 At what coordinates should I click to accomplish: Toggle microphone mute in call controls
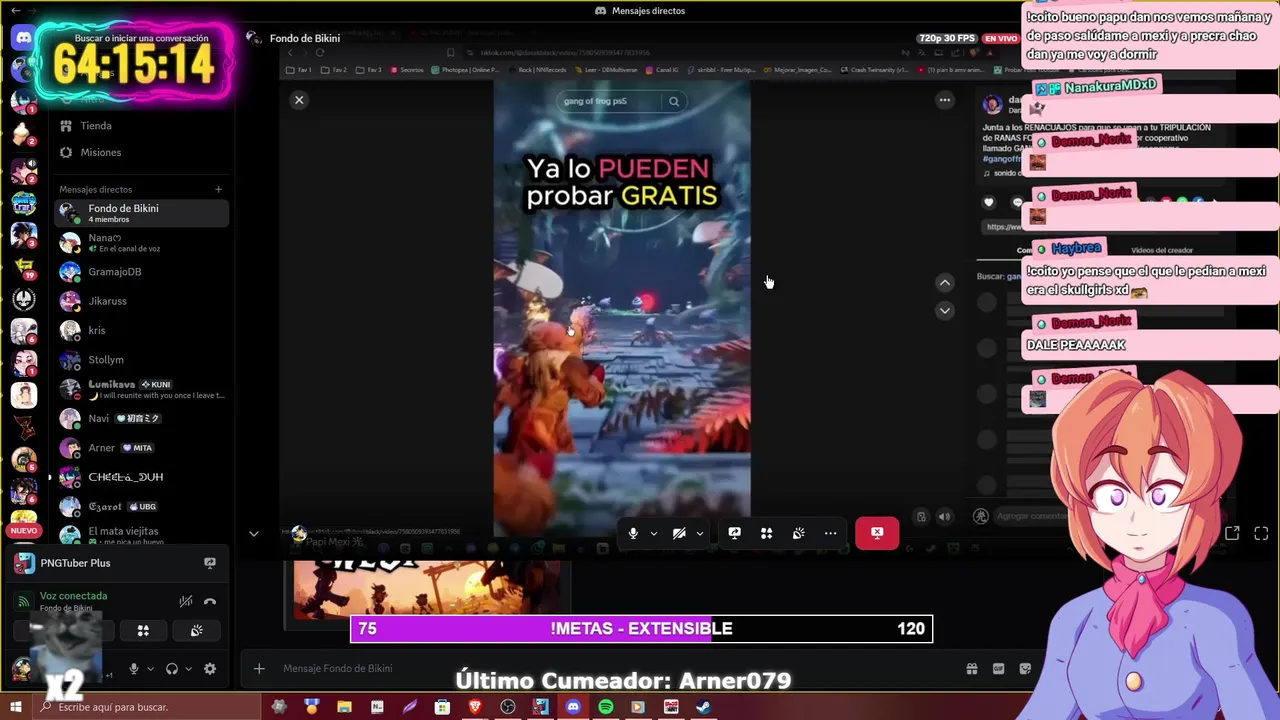click(633, 534)
